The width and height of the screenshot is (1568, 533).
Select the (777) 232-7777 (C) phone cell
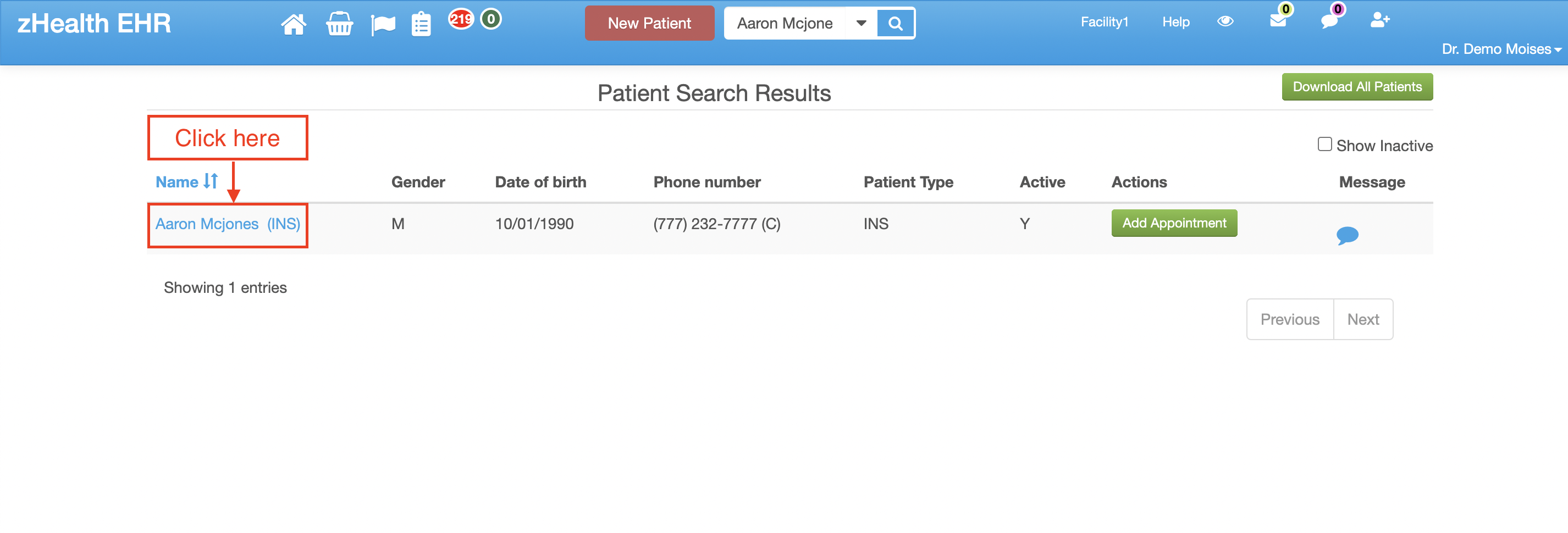pos(716,224)
